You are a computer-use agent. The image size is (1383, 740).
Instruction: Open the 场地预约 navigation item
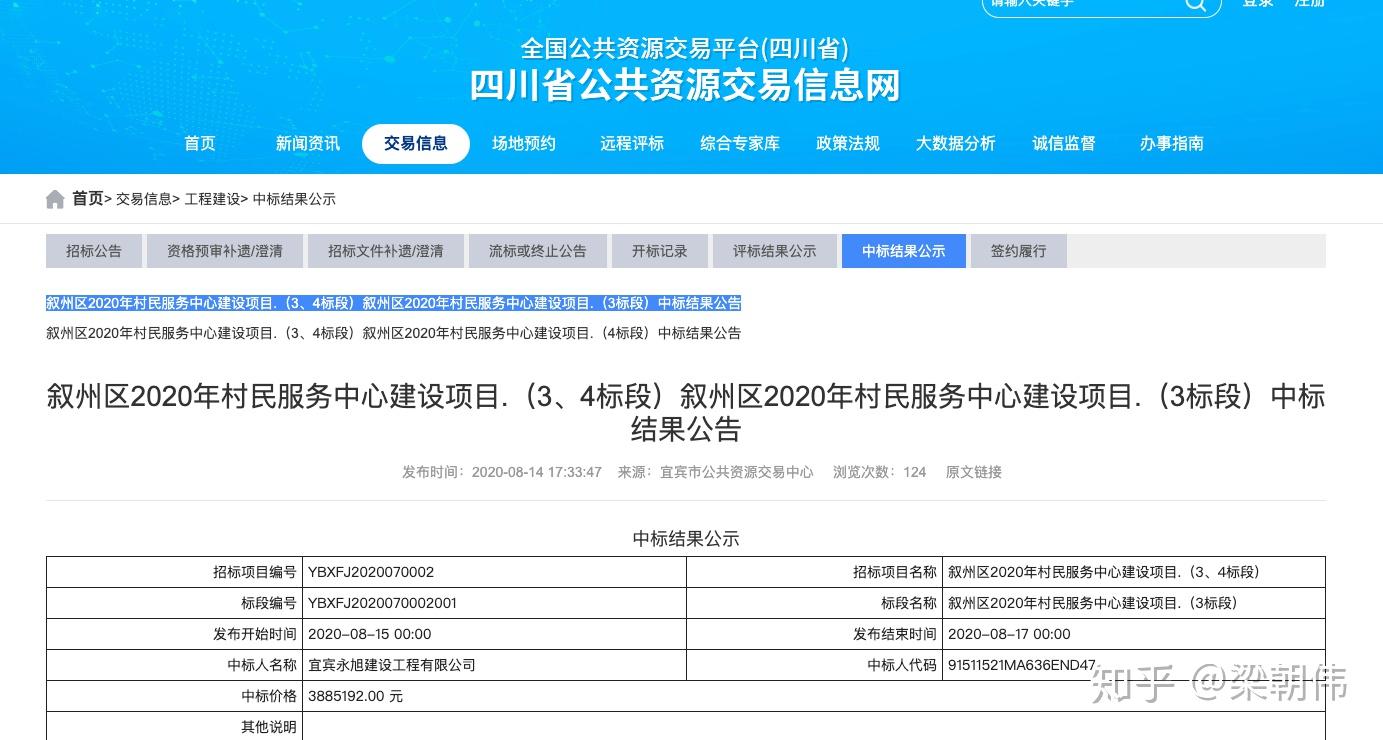coord(524,144)
